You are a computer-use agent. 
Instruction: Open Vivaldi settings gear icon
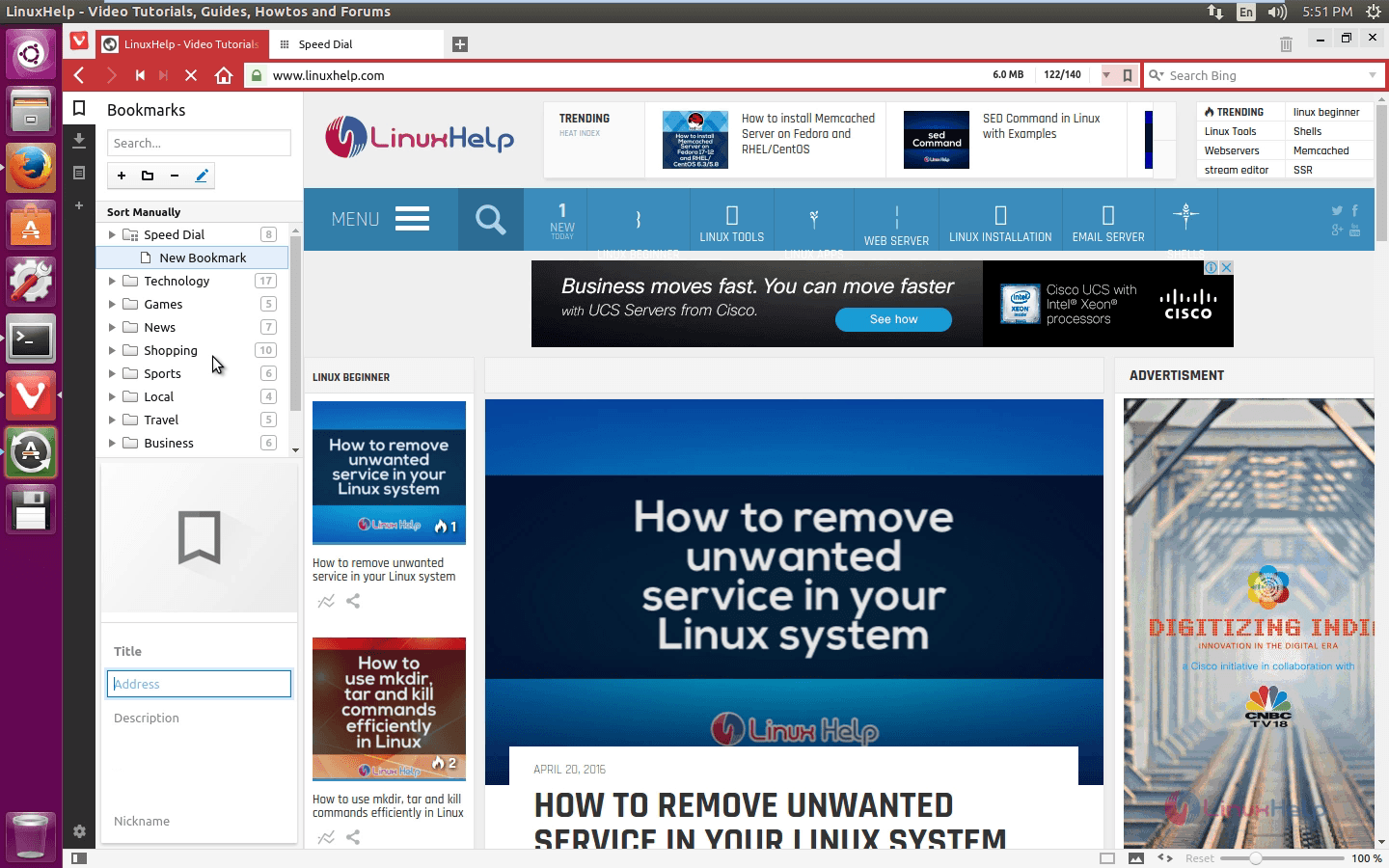pyautogui.click(x=79, y=831)
